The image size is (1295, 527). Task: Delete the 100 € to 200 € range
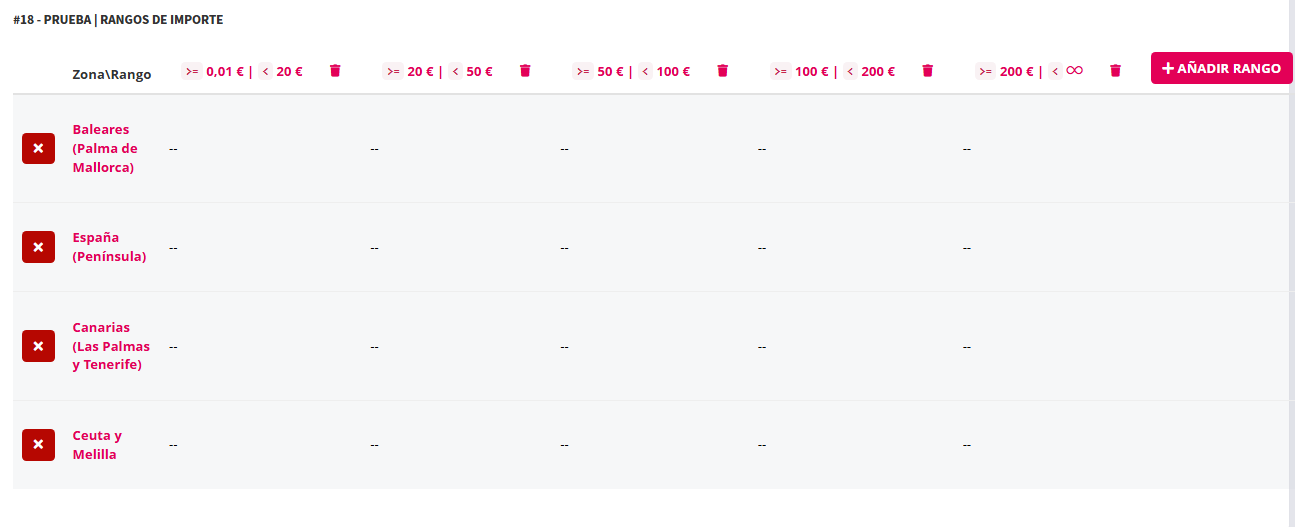(928, 71)
